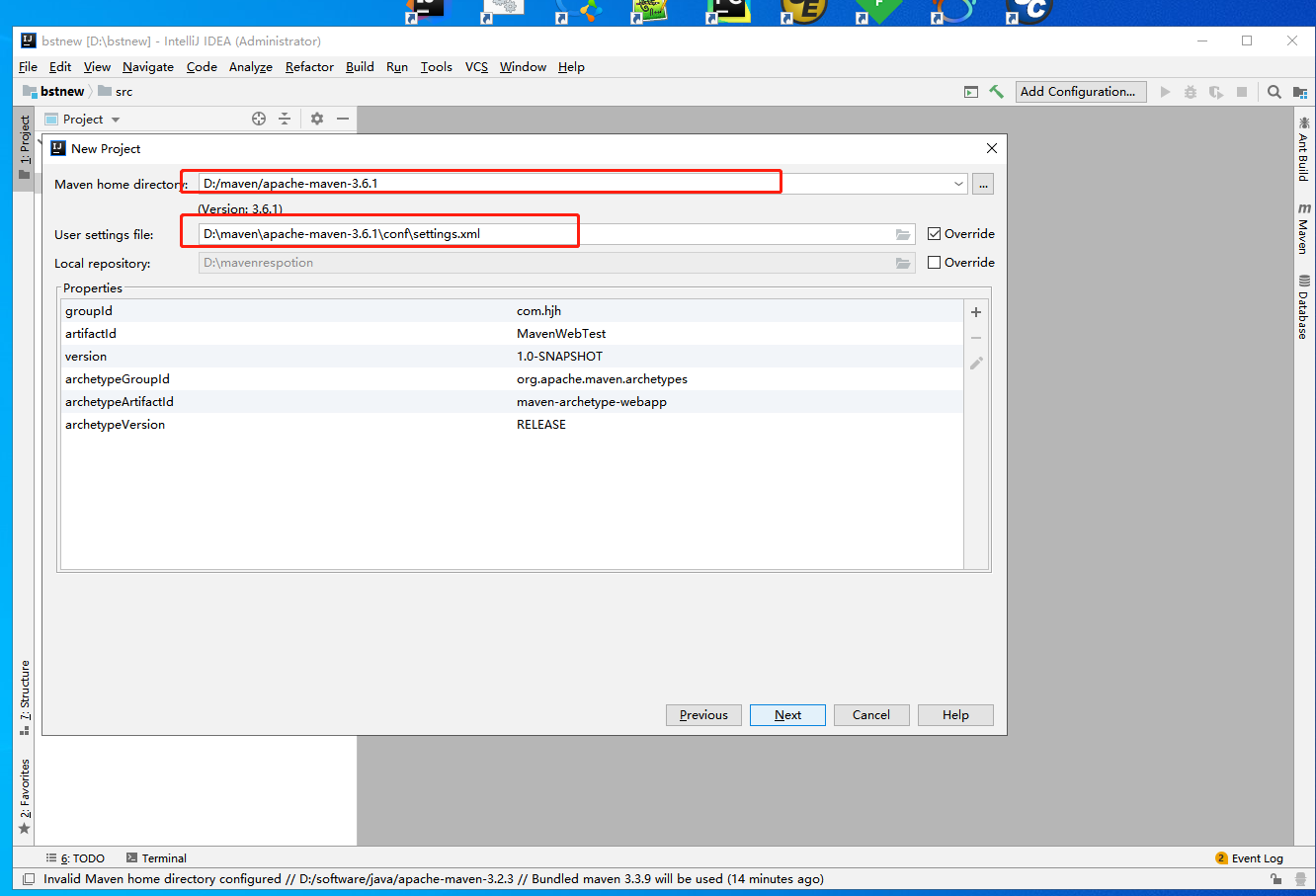Toggle the 1: Project side tab
Viewport: 1316px width, 896px height.
point(25,147)
